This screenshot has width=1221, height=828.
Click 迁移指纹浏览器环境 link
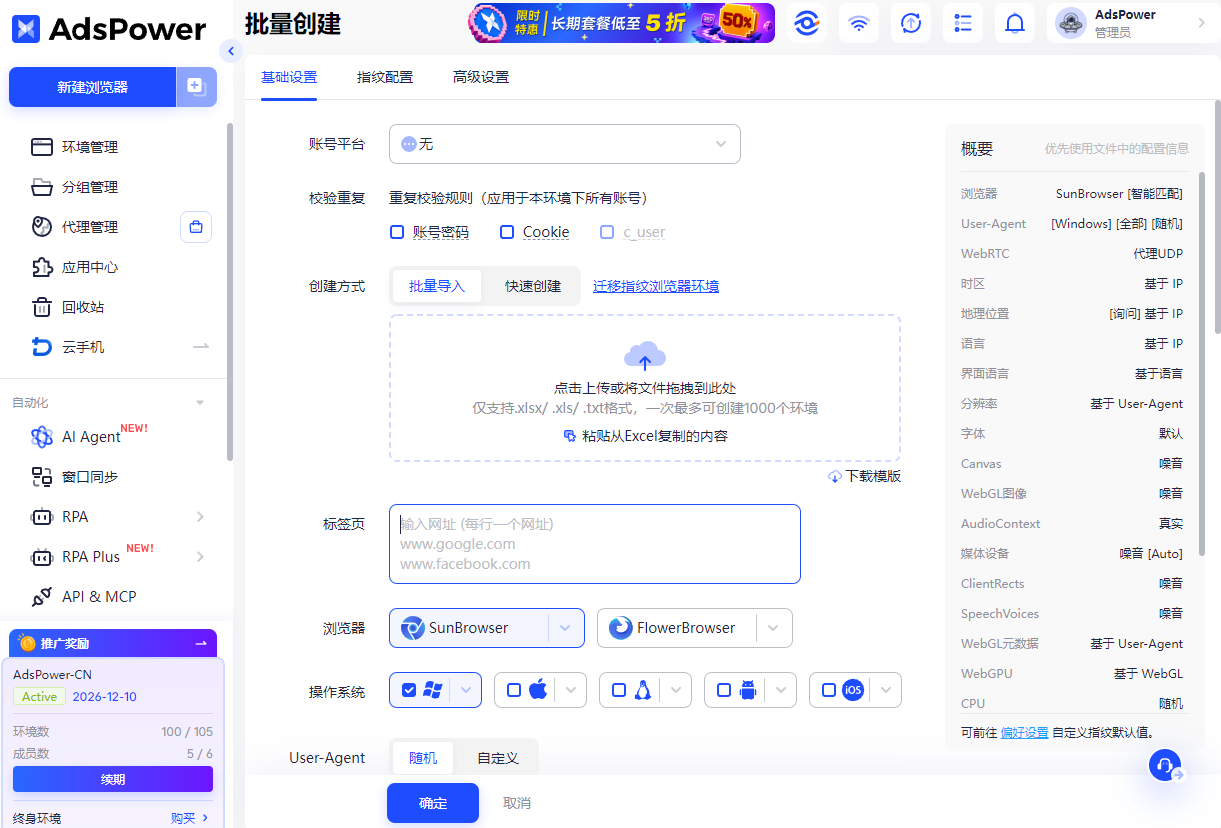tap(656, 286)
